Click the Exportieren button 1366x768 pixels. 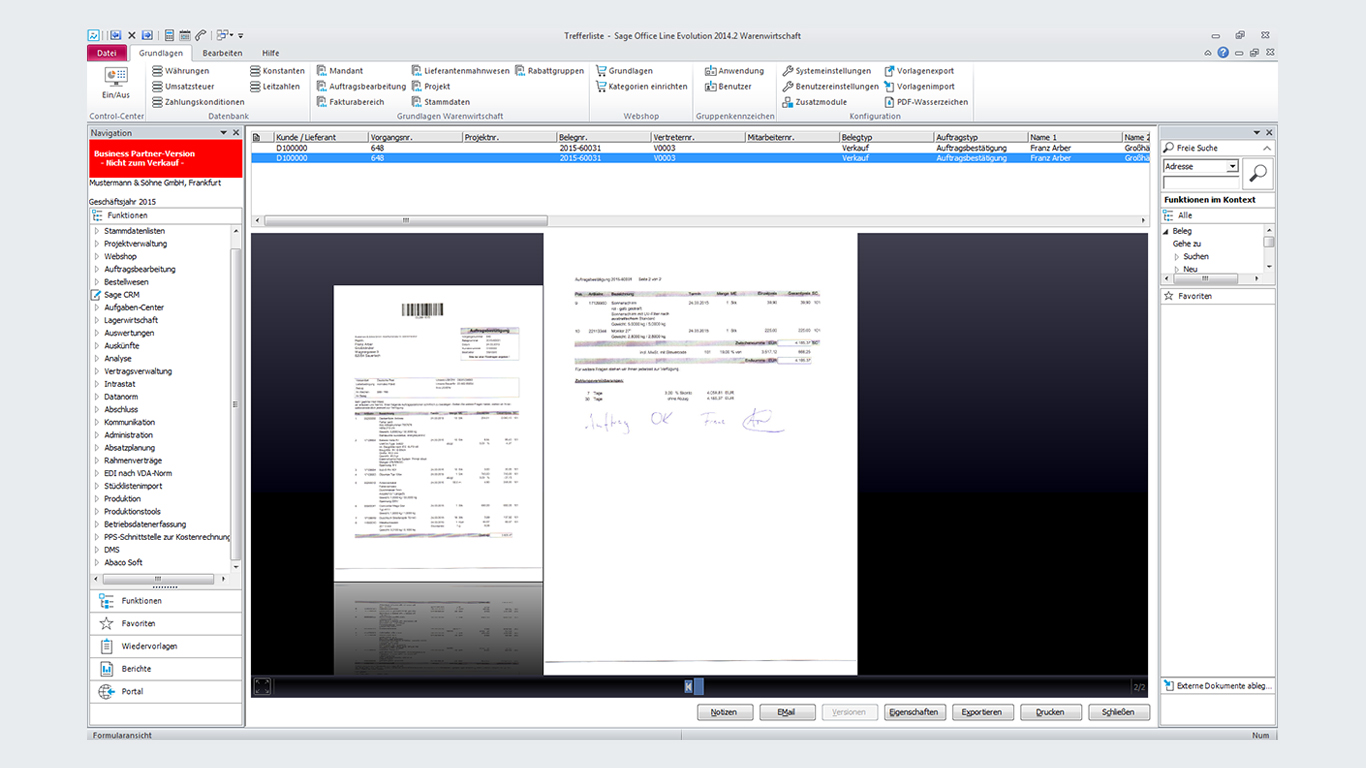coord(983,712)
